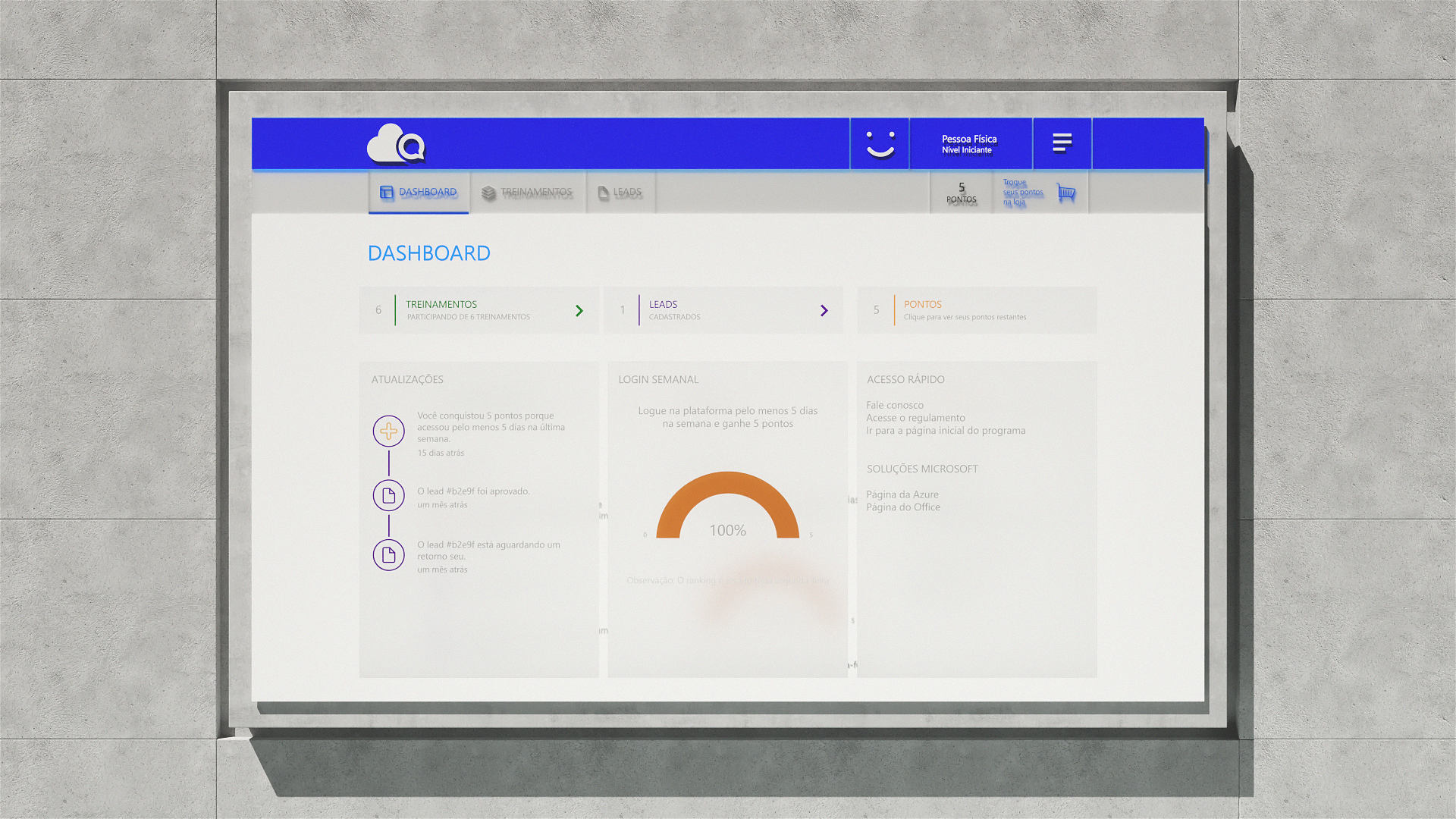Screen dimensions: 1456x819
Task: Click the document icon for approved lead
Action: [388, 496]
